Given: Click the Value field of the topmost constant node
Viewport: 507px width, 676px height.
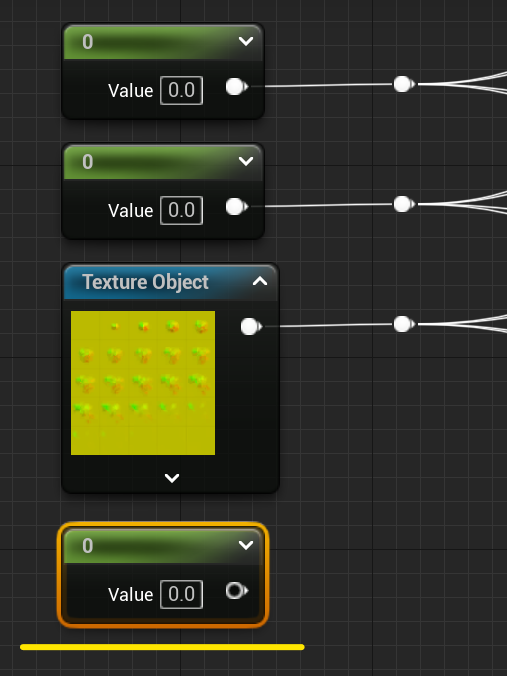Looking at the screenshot, I should point(182,90).
